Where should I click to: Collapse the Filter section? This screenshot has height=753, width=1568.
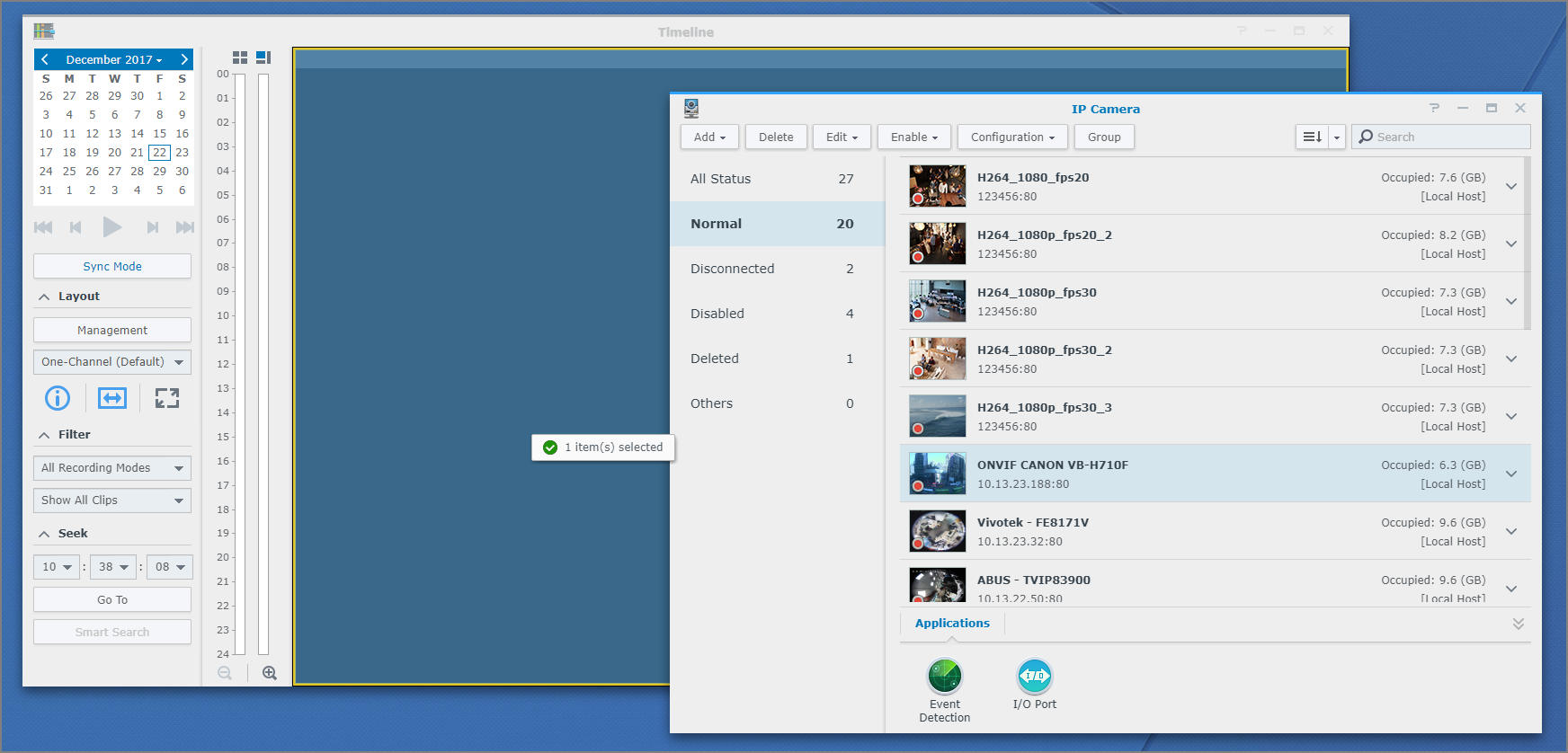pos(44,435)
